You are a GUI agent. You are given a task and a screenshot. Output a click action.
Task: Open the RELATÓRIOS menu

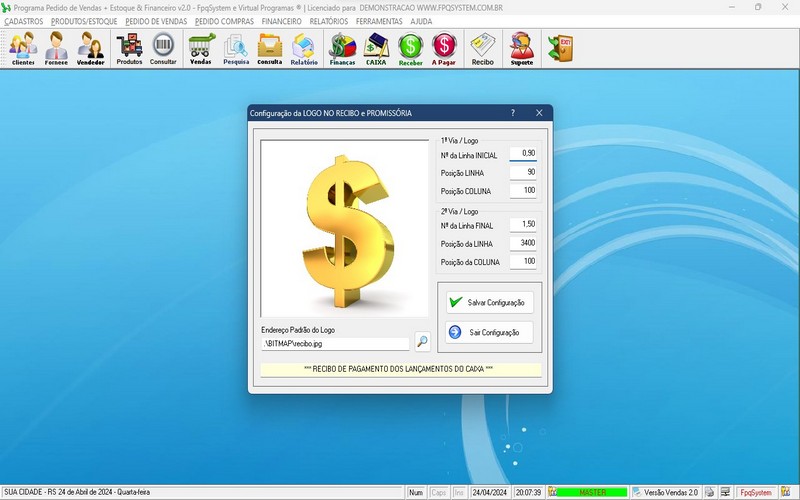pyautogui.click(x=329, y=21)
